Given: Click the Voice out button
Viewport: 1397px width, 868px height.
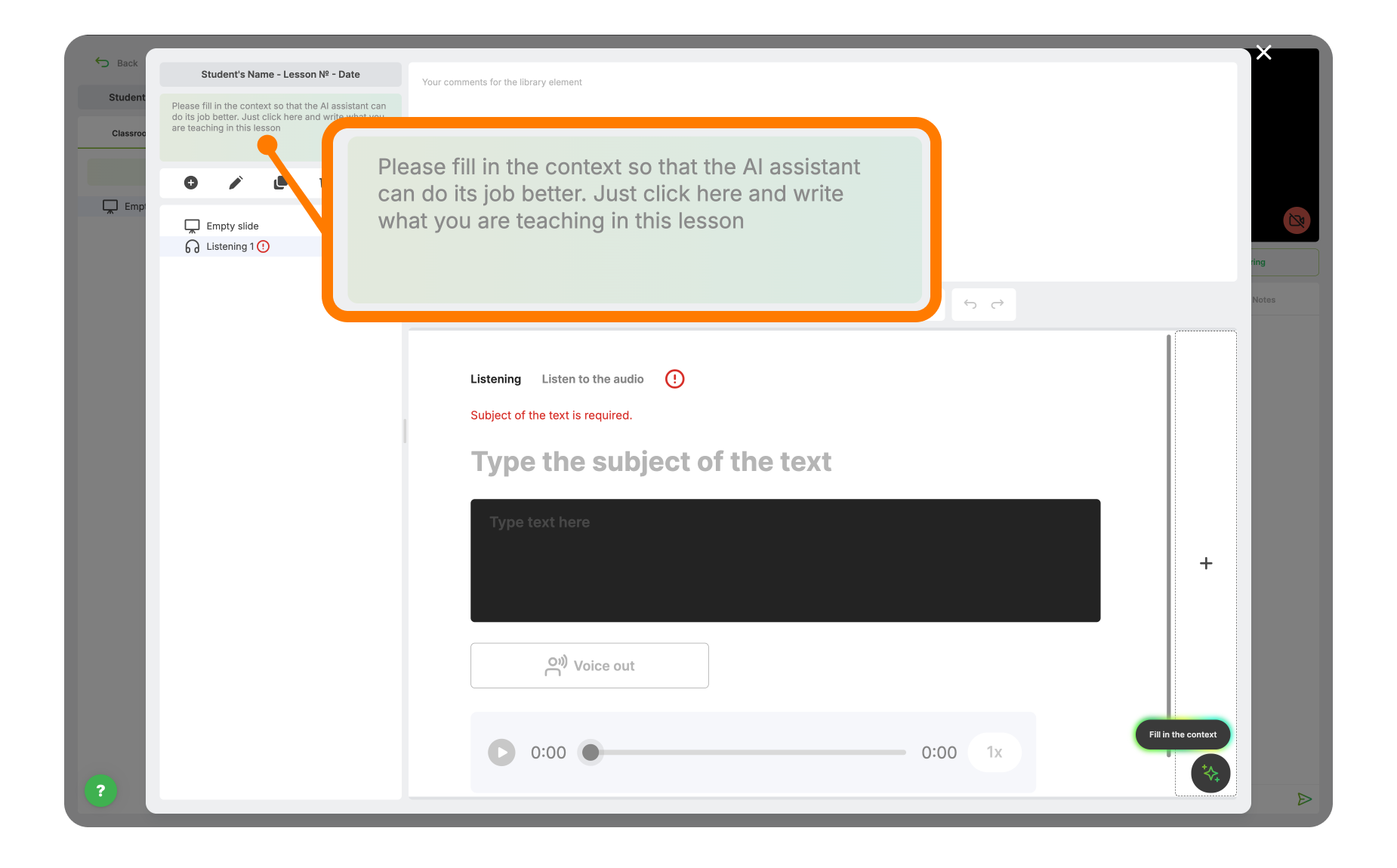Looking at the screenshot, I should click(590, 666).
